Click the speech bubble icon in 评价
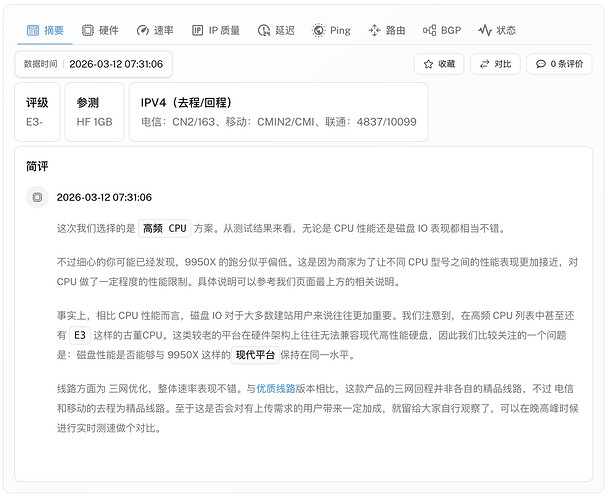The image size is (609, 500). point(541,64)
